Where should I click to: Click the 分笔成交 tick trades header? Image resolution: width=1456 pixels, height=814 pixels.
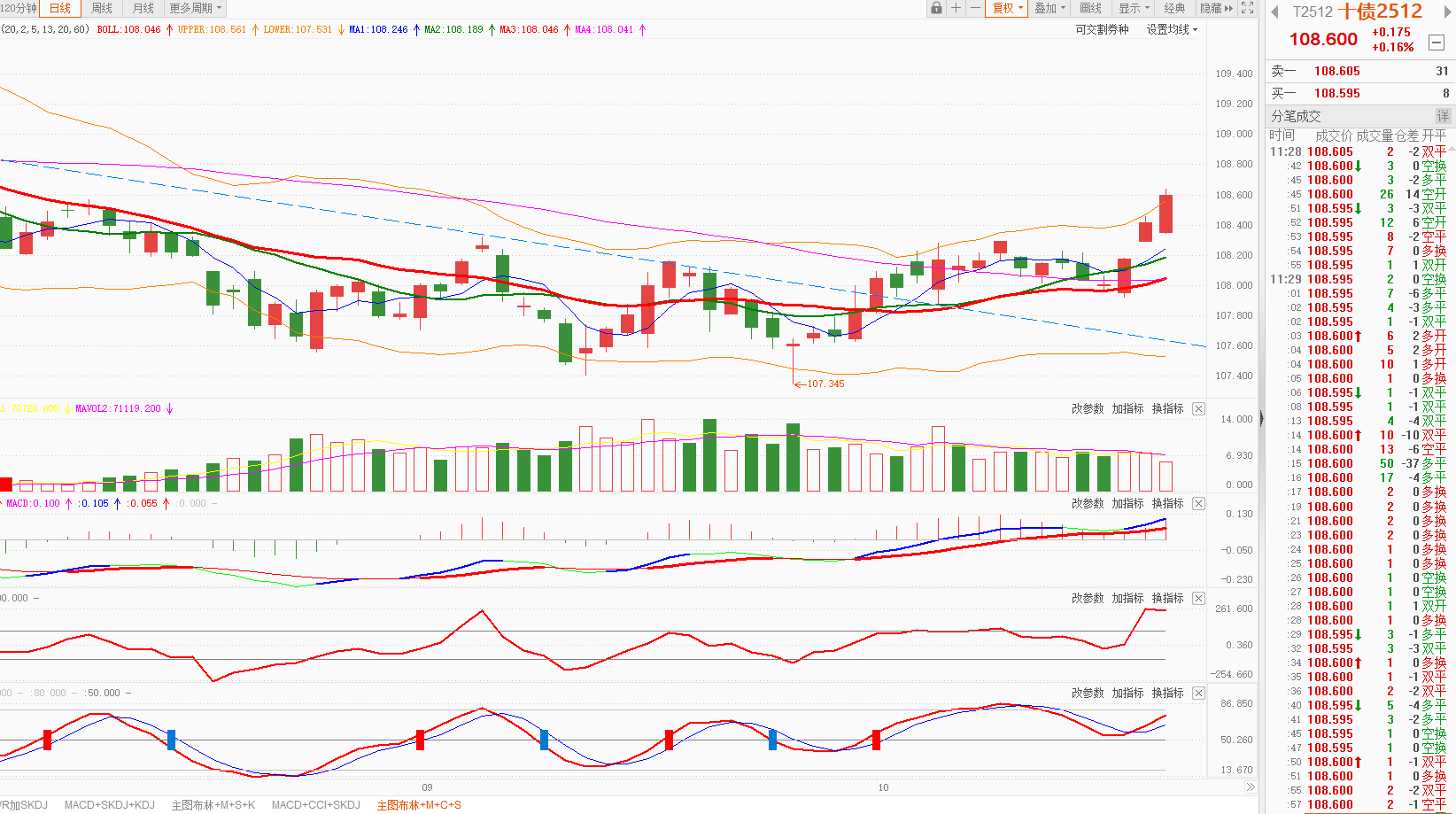coord(1296,116)
